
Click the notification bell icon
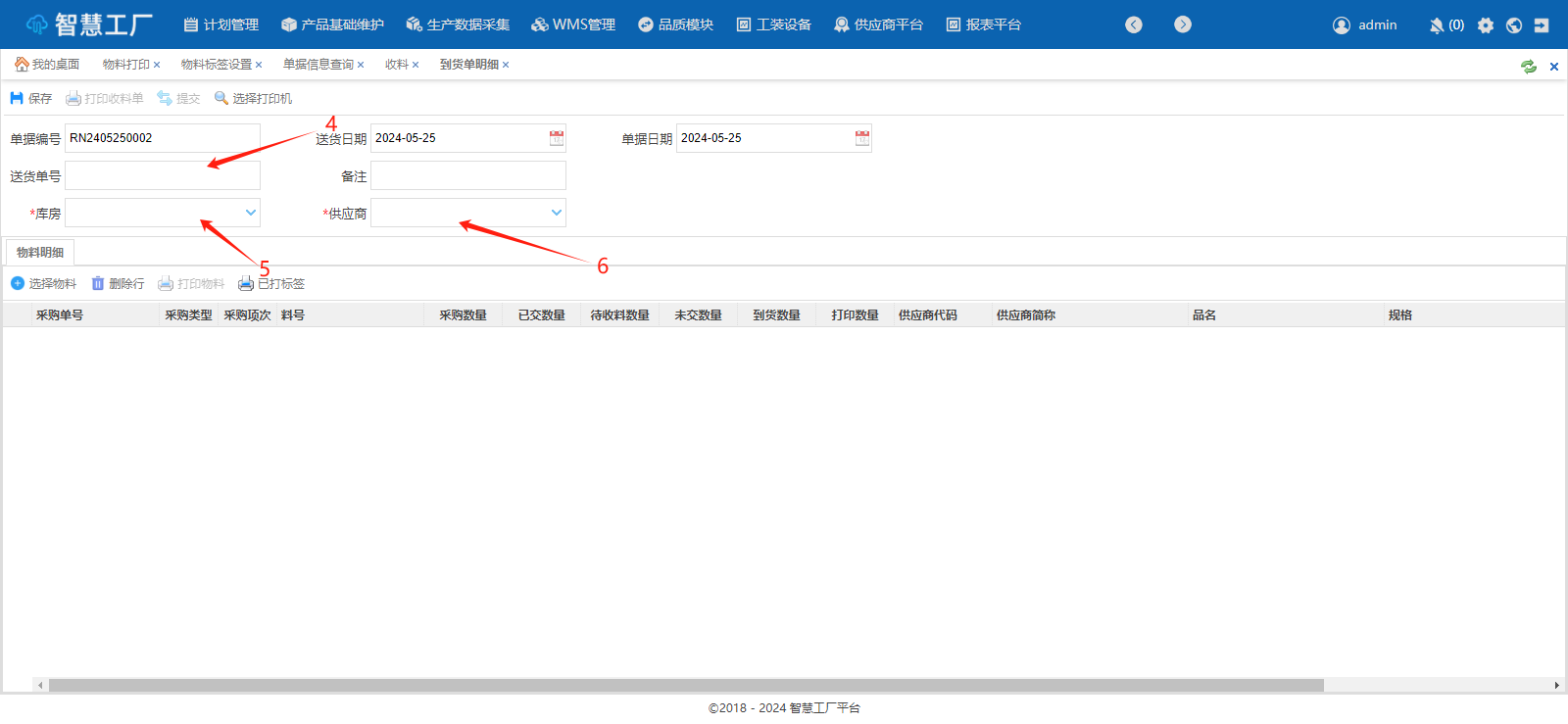pyautogui.click(x=1437, y=25)
